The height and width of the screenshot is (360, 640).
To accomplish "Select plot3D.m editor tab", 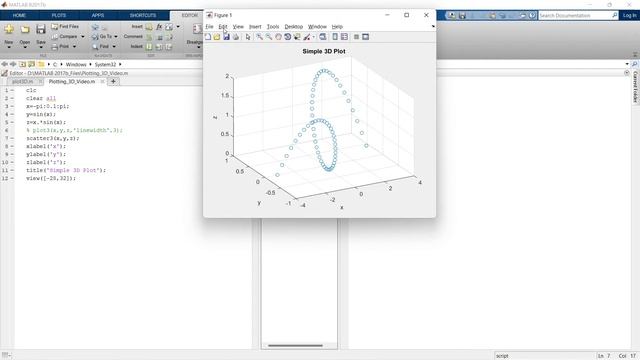I will (x=22, y=82).
